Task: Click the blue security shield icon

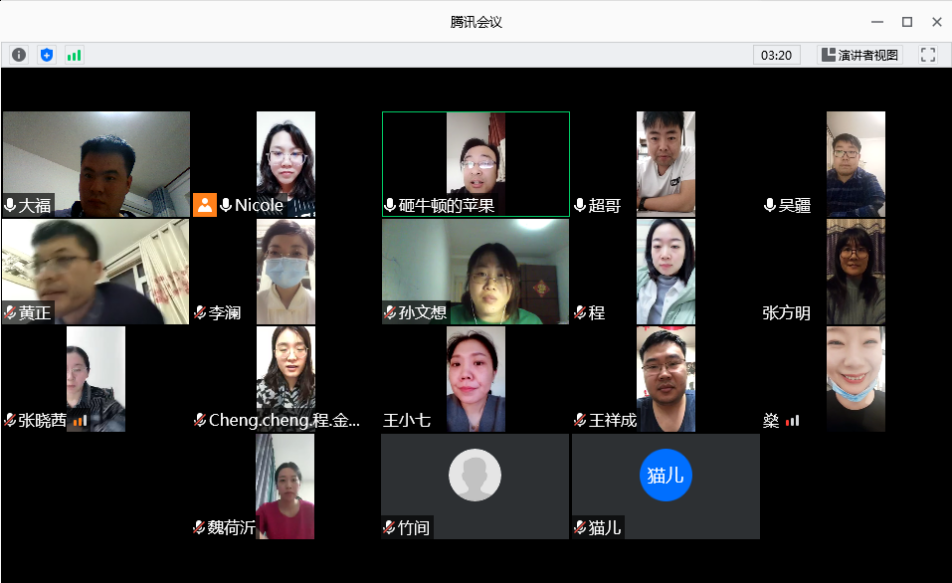Action: click(x=46, y=55)
